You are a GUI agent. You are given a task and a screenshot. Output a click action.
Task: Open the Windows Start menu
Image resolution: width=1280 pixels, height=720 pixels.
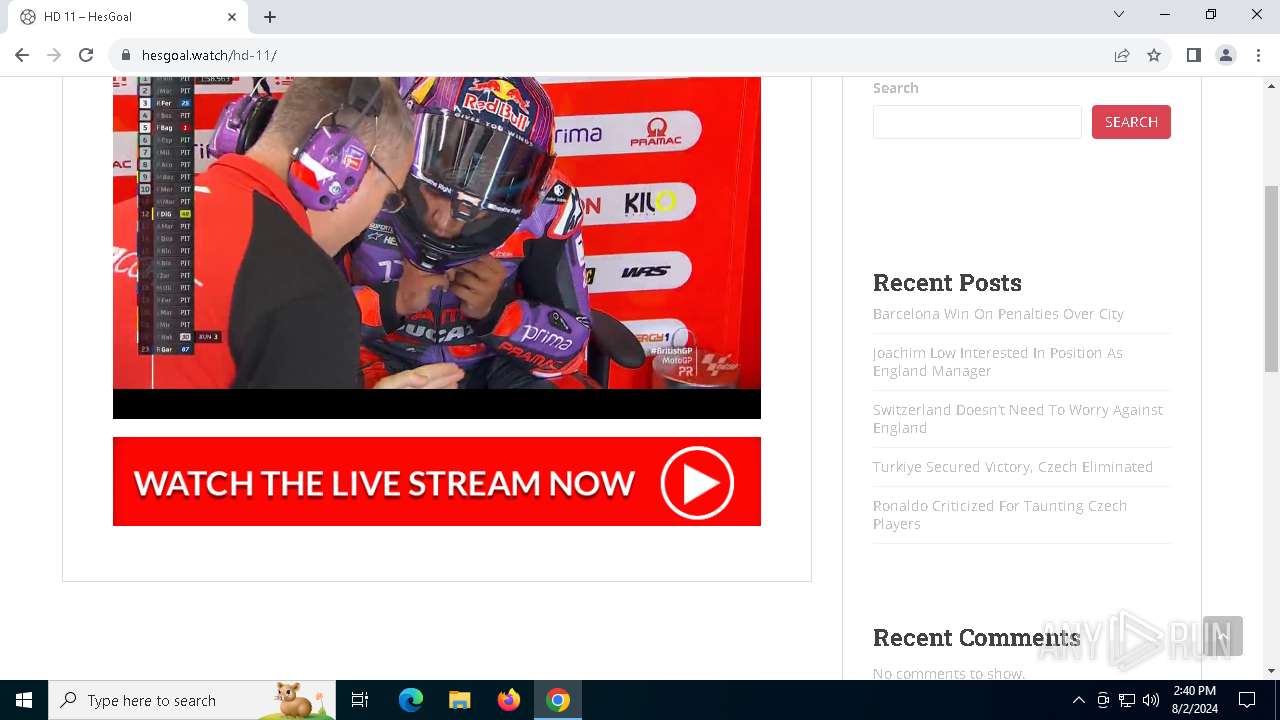pos(24,700)
